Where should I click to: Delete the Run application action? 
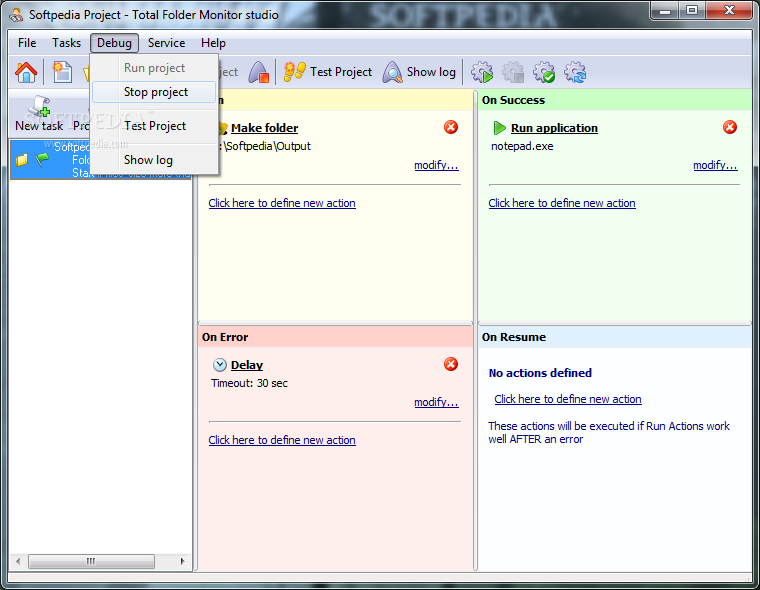(x=729, y=127)
